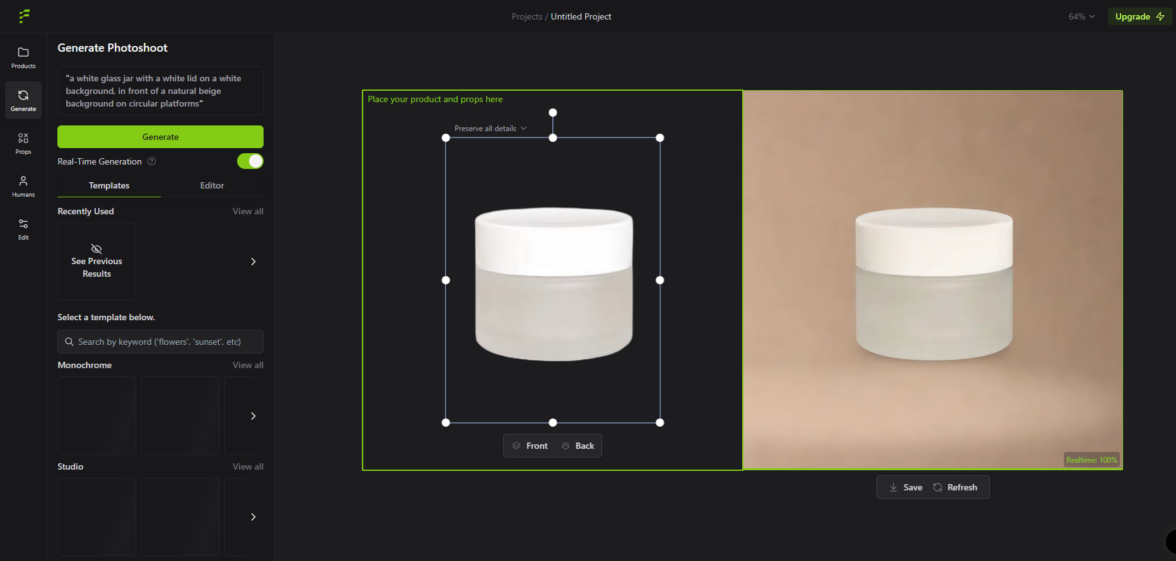This screenshot has height=561, width=1176.
Task: Click the Realtime: 100% status label
Action: pos(1091,460)
